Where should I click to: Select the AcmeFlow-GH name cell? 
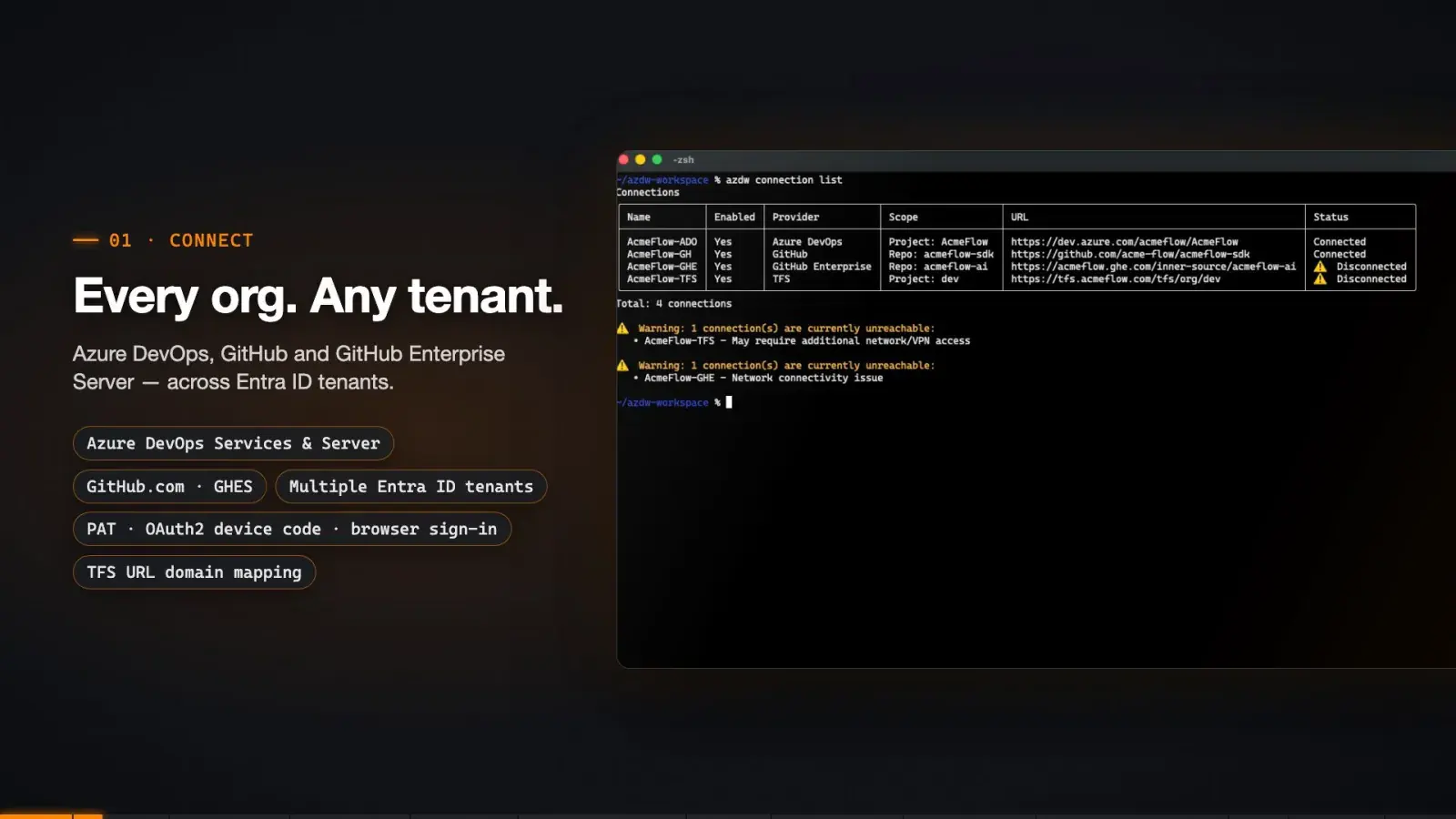659,255
